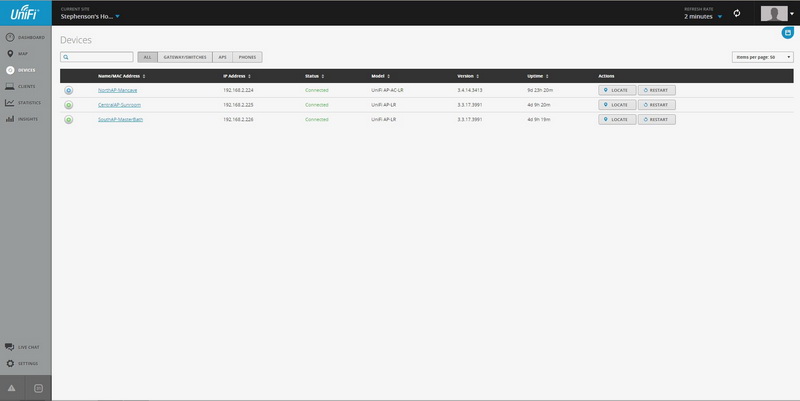Image resolution: width=800 pixels, height=401 pixels.
Task: Restart the CentralAP-Sunroom access point
Action: pos(657,105)
